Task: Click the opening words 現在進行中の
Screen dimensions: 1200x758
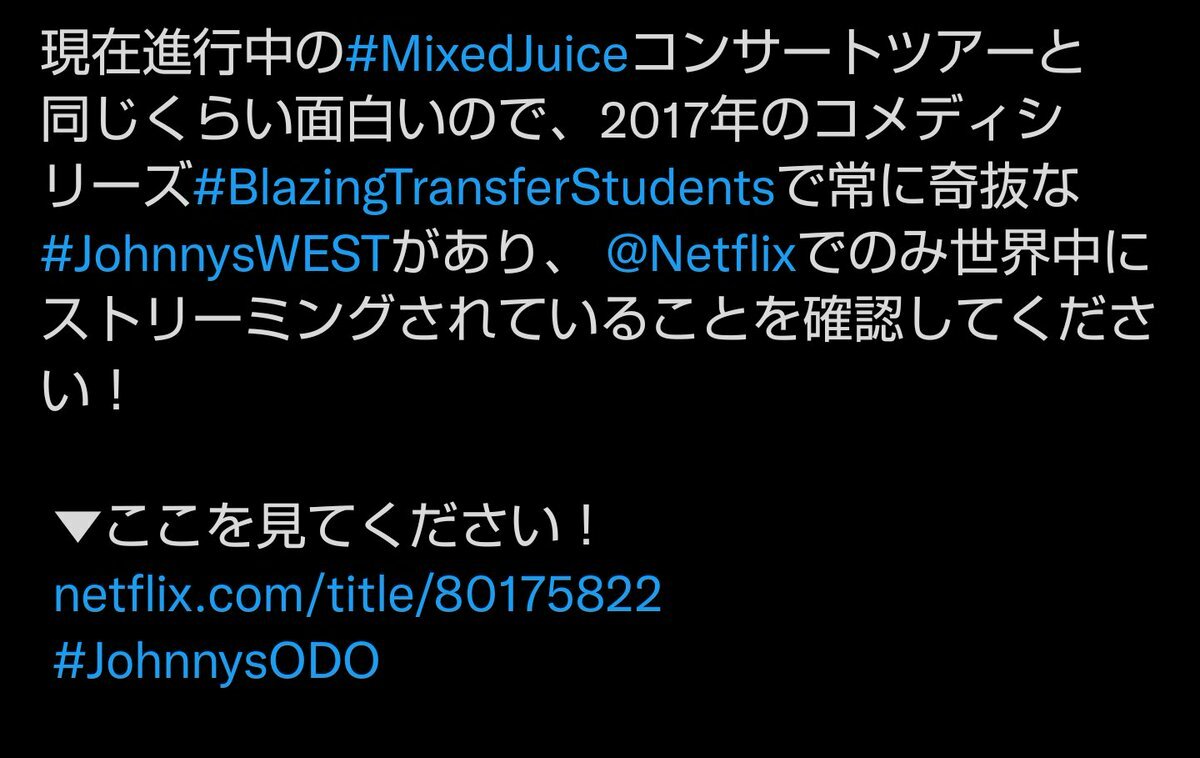Action: pos(193,57)
